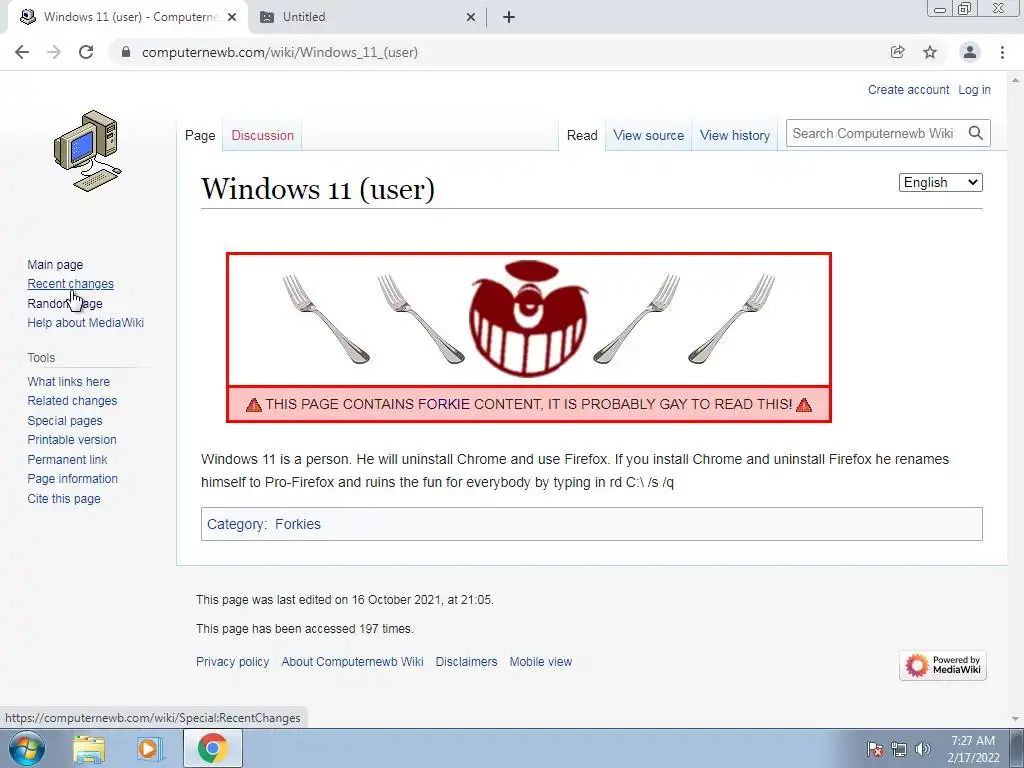Click the network tray icon
Screen dimensions: 1024x768
tap(899, 749)
